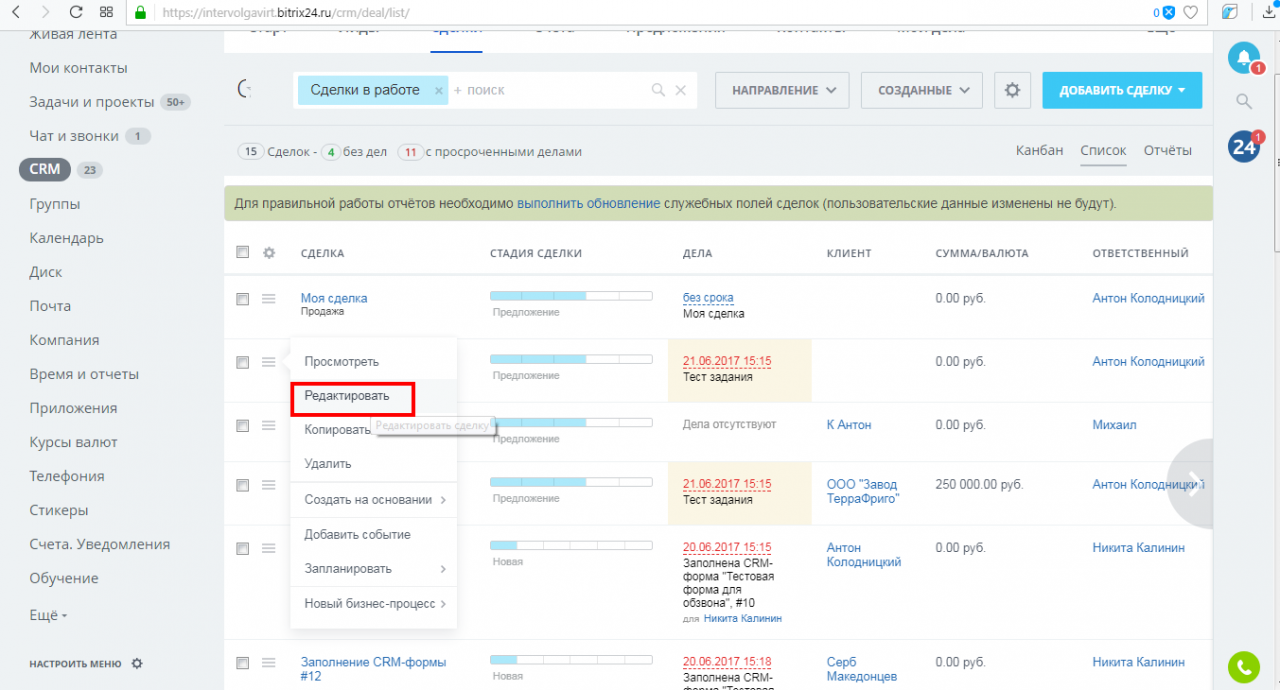Click the выполнить обновление link

pyautogui.click(x=589, y=203)
